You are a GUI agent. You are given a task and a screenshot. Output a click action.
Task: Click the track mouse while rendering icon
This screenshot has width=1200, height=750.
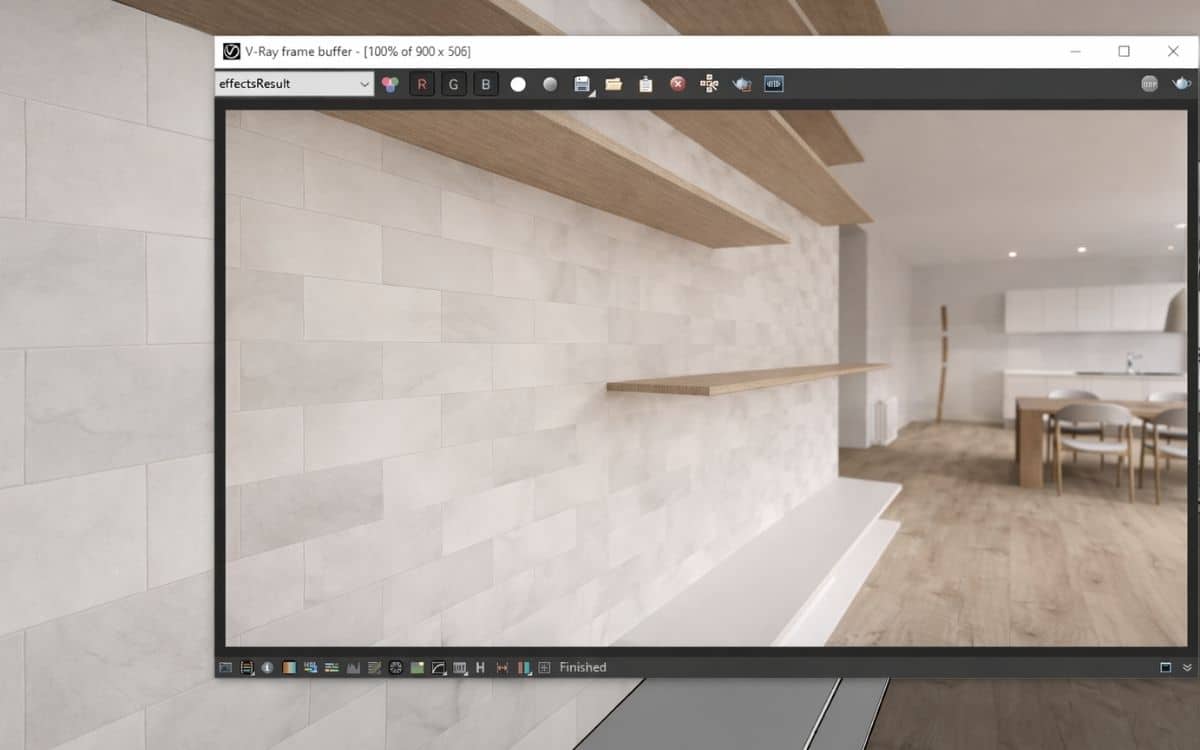pos(709,84)
